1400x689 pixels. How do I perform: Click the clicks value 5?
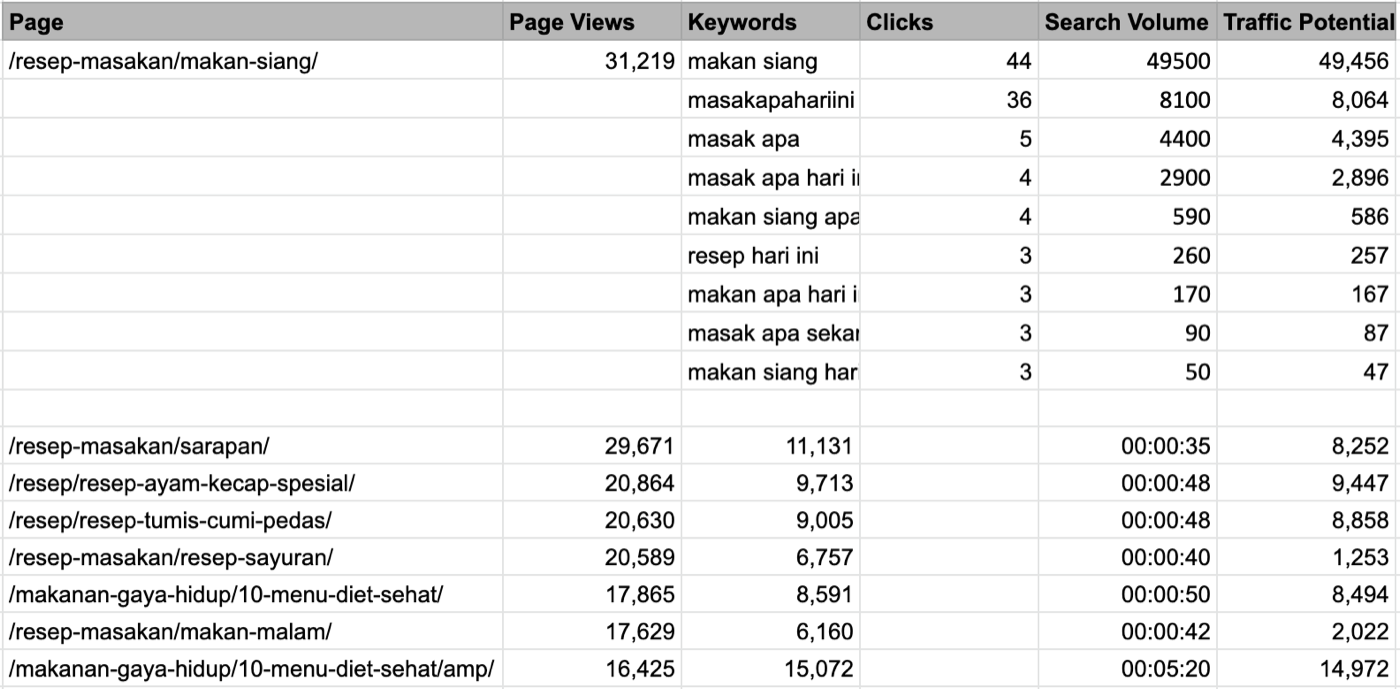(949, 139)
